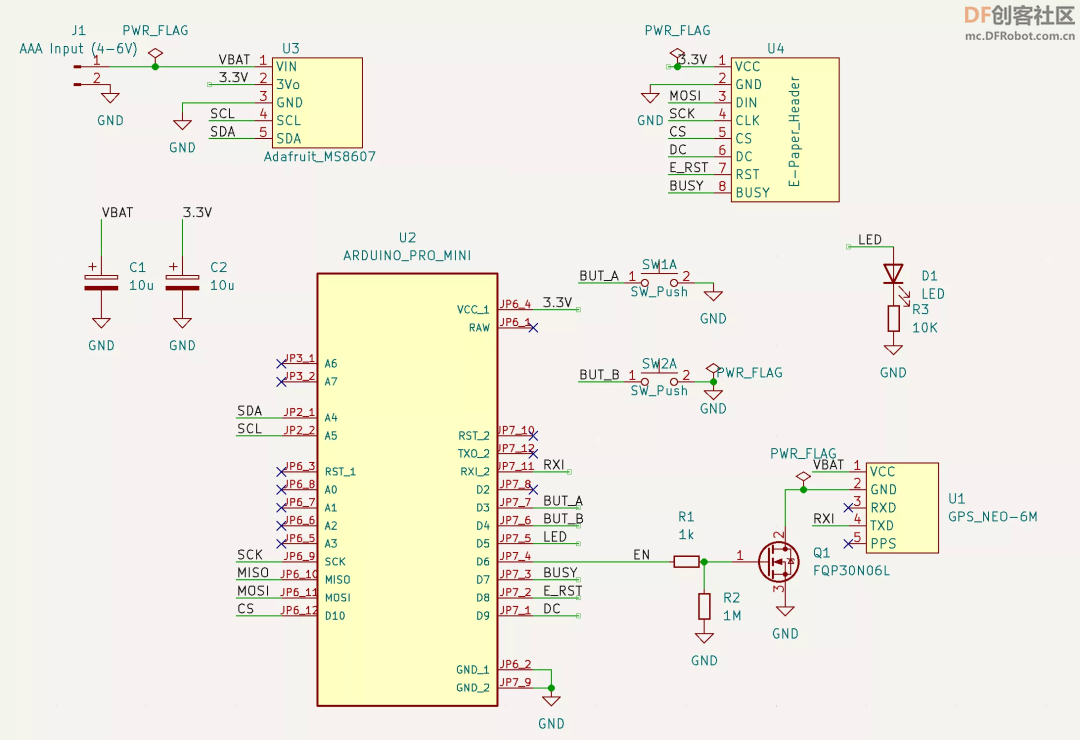Click the 'DC' label next to Arduino pin D9
This screenshot has width=1080, height=740.
point(552,608)
